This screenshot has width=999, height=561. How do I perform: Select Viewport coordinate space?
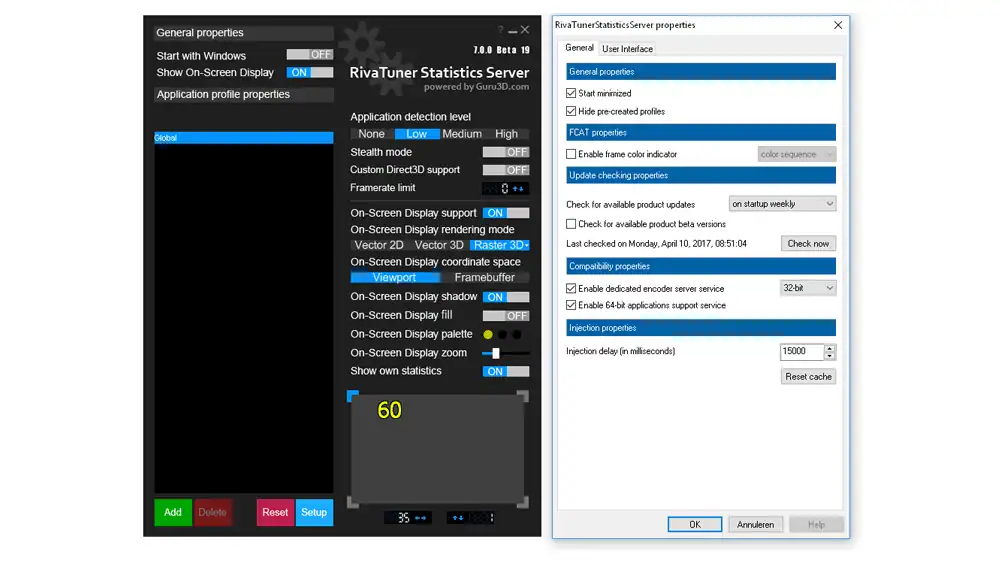(394, 278)
